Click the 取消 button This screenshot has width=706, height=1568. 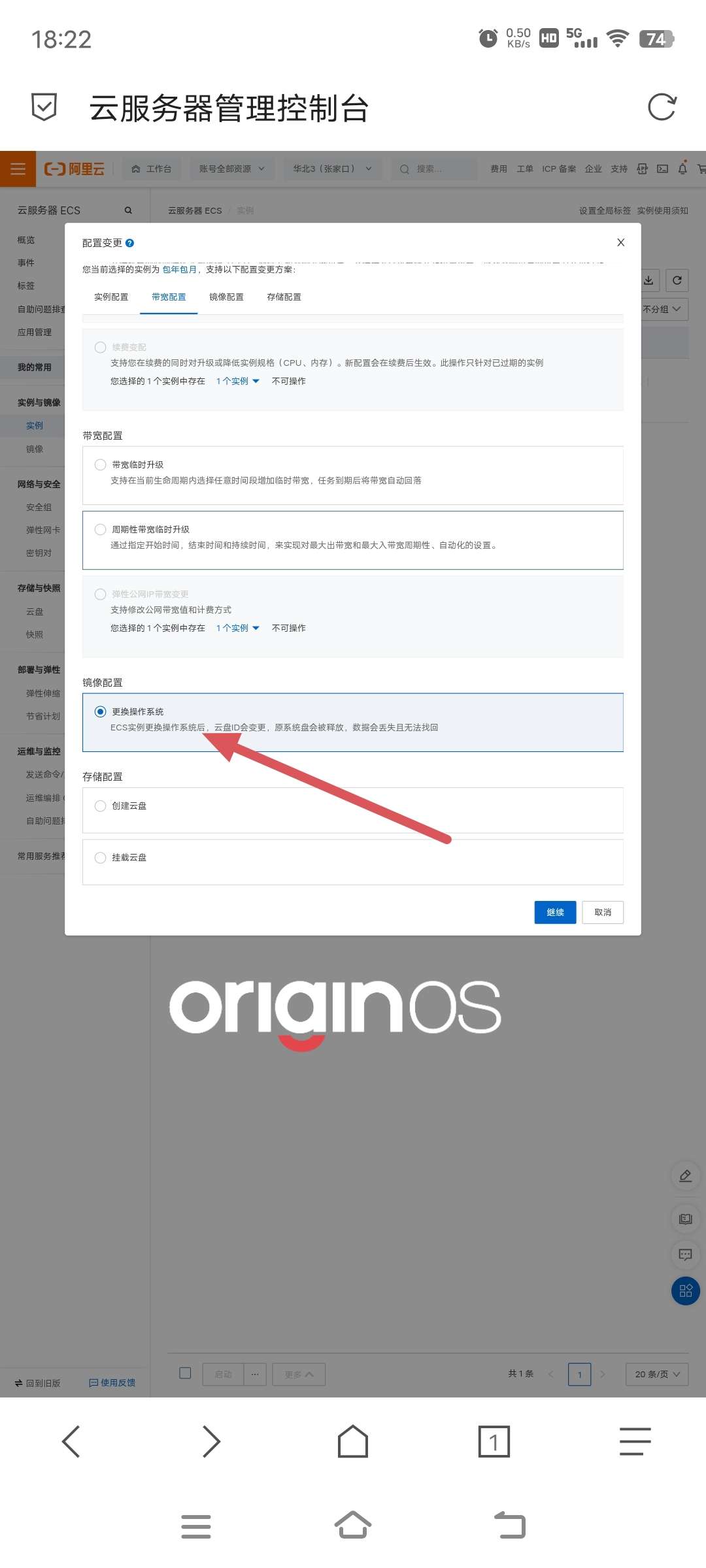click(x=603, y=912)
